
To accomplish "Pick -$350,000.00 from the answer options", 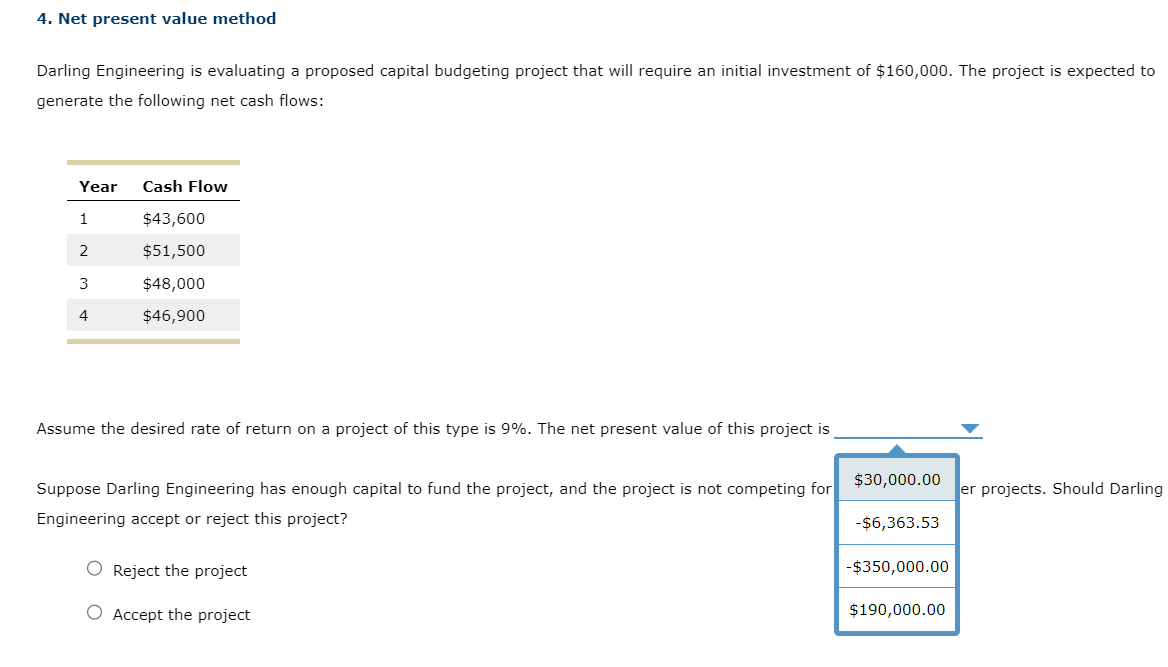I will (x=896, y=565).
